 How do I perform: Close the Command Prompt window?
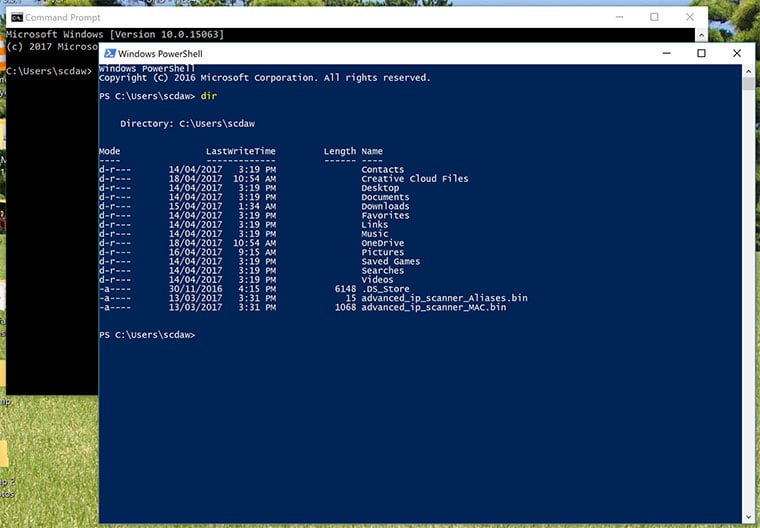tap(690, 17)
